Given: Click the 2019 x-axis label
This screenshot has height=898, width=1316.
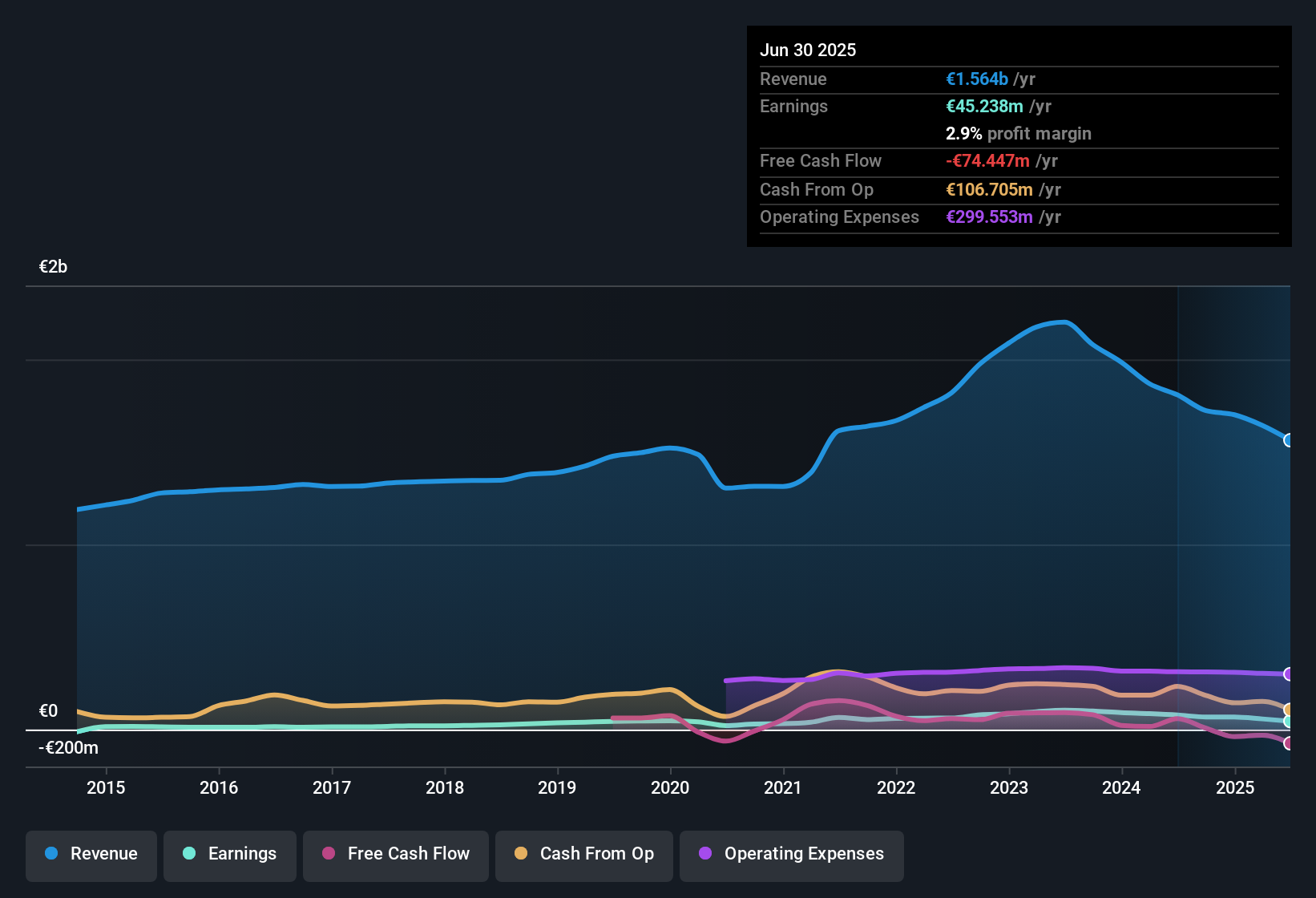Looking at the screenshot, I should pyautogui.click(x=557, y=787).
